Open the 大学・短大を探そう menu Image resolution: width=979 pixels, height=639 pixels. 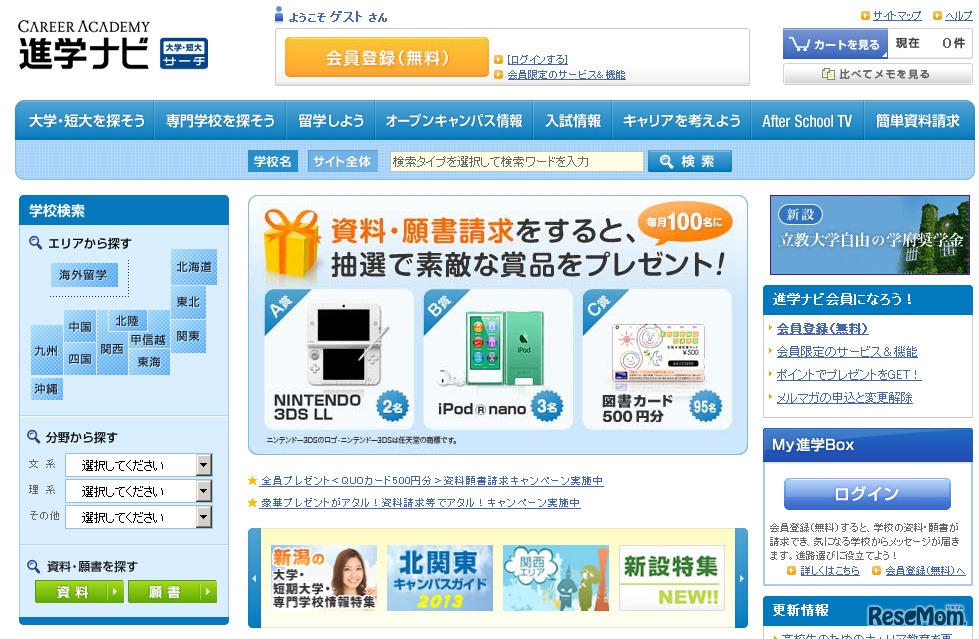click(x=86, y=121)
